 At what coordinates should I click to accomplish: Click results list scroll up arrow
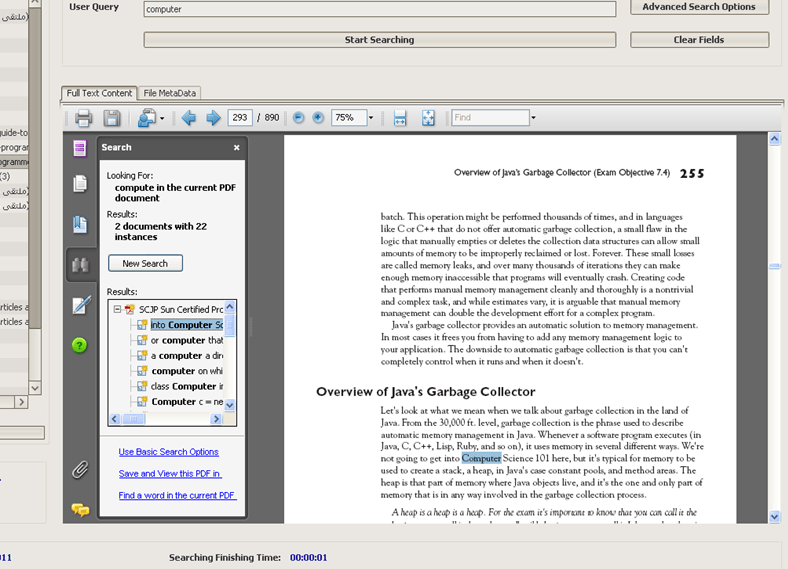click(x=230, y=307)
